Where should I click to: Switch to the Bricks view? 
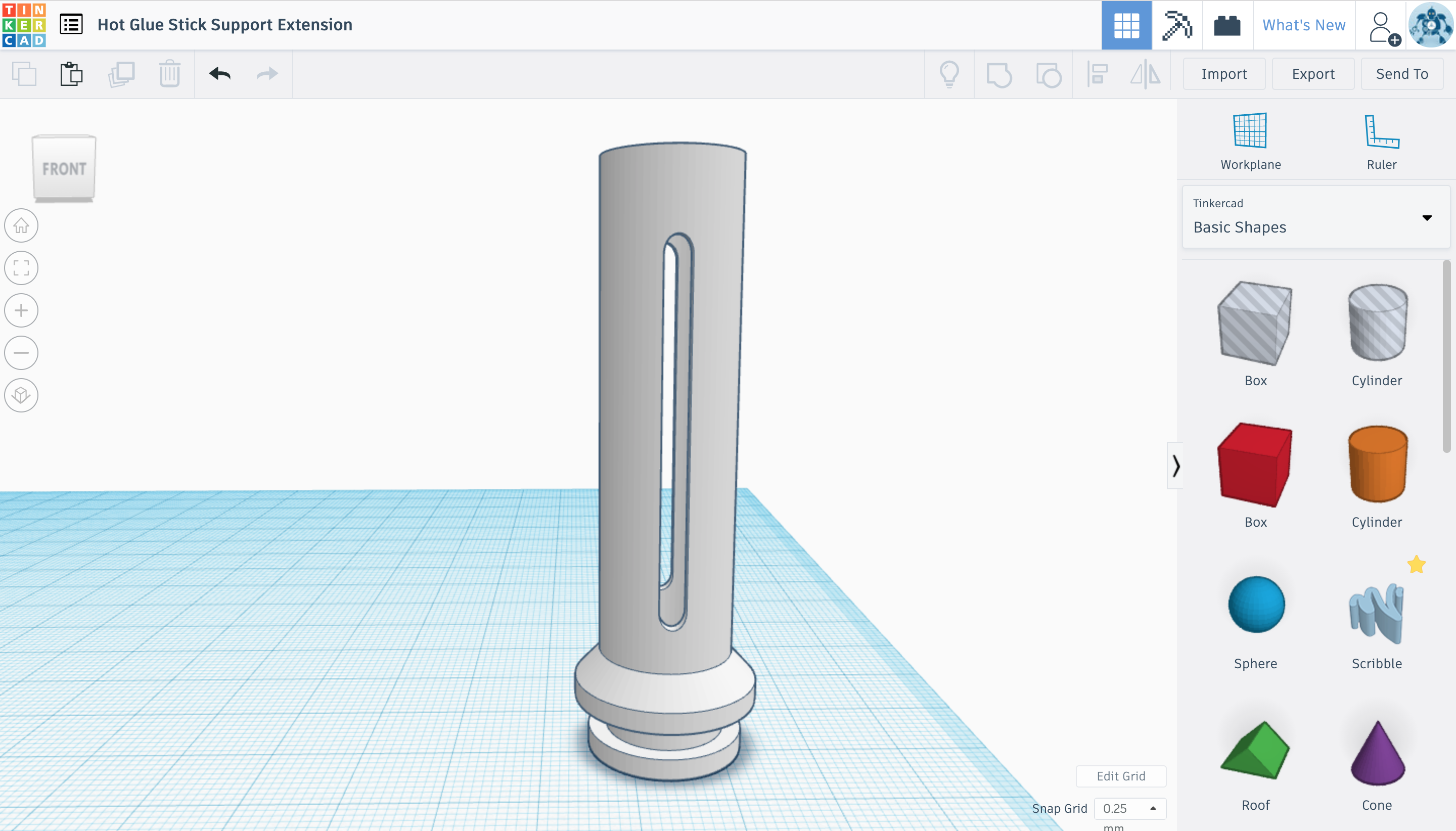[1227, 25]
